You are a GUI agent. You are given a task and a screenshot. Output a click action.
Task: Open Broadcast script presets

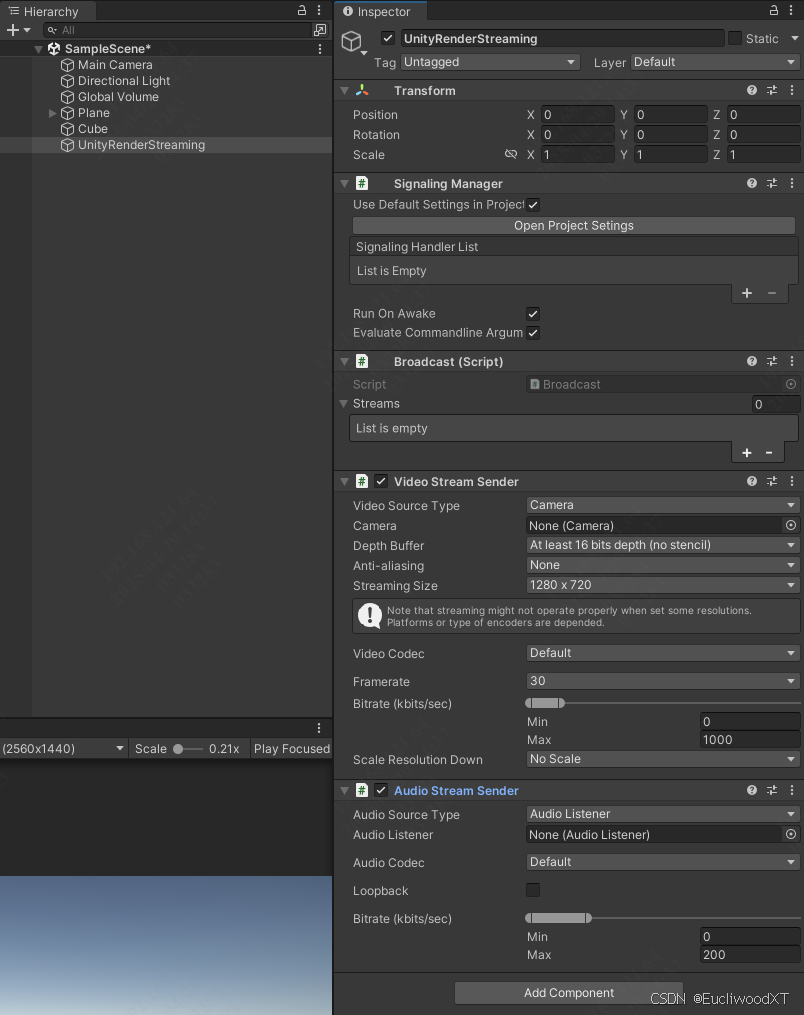click(772, 361)
